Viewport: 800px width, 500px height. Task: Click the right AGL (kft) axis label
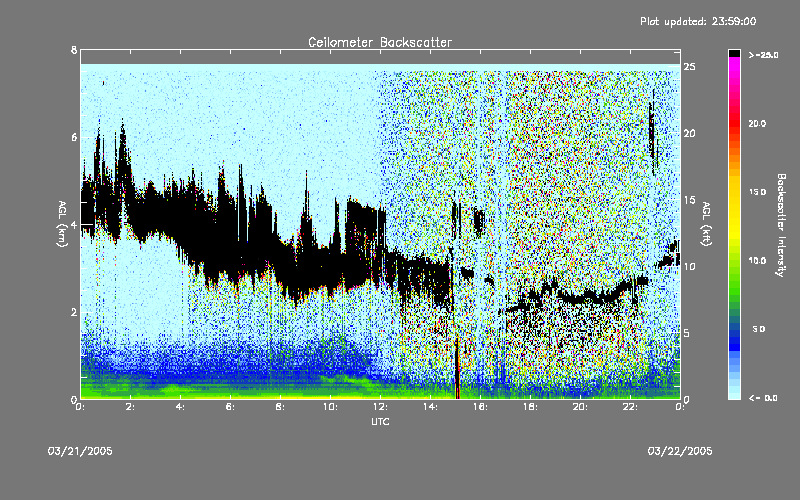(706, 224)
